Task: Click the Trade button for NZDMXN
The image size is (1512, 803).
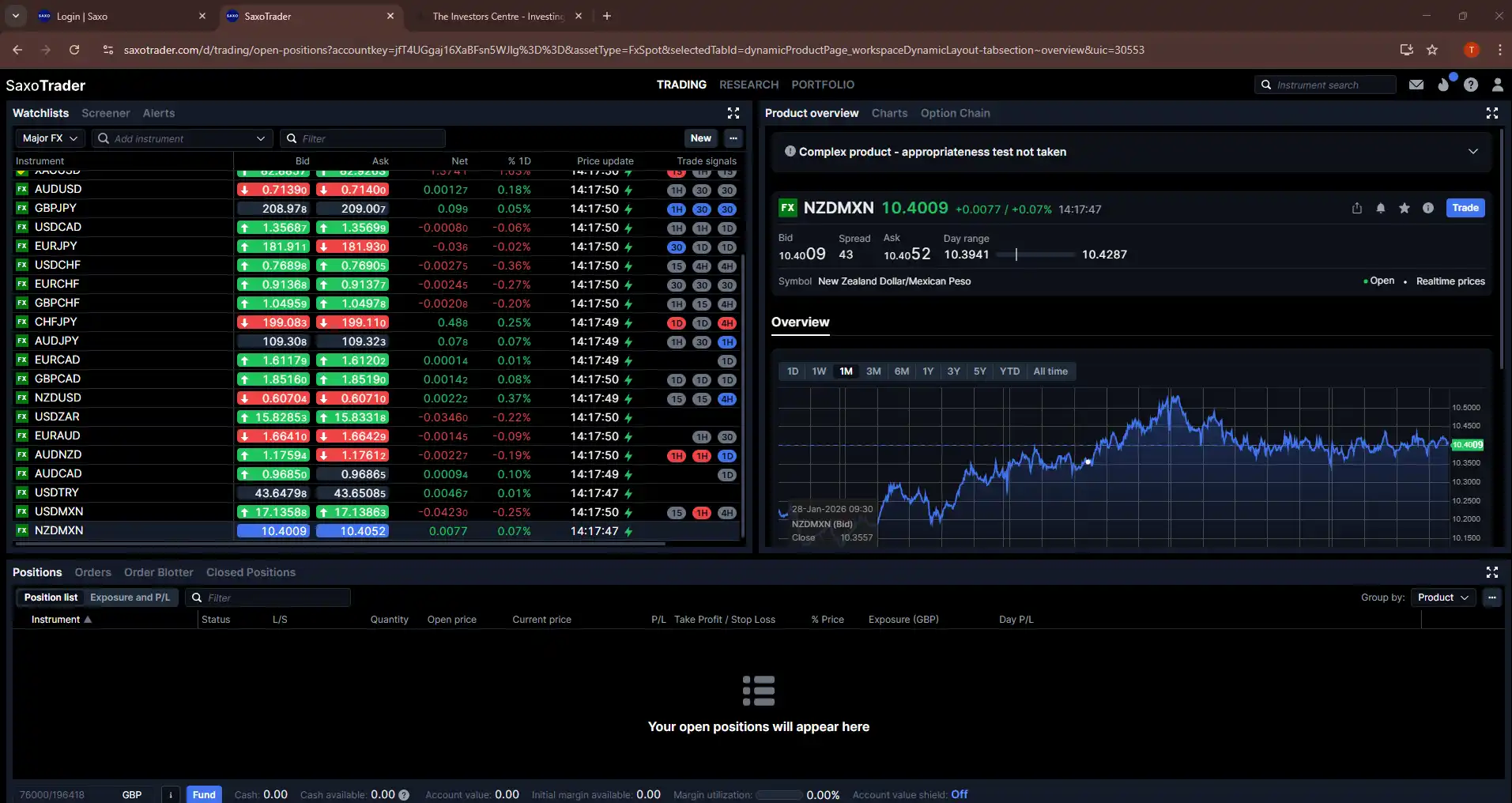Action: tap(1465, 208)
